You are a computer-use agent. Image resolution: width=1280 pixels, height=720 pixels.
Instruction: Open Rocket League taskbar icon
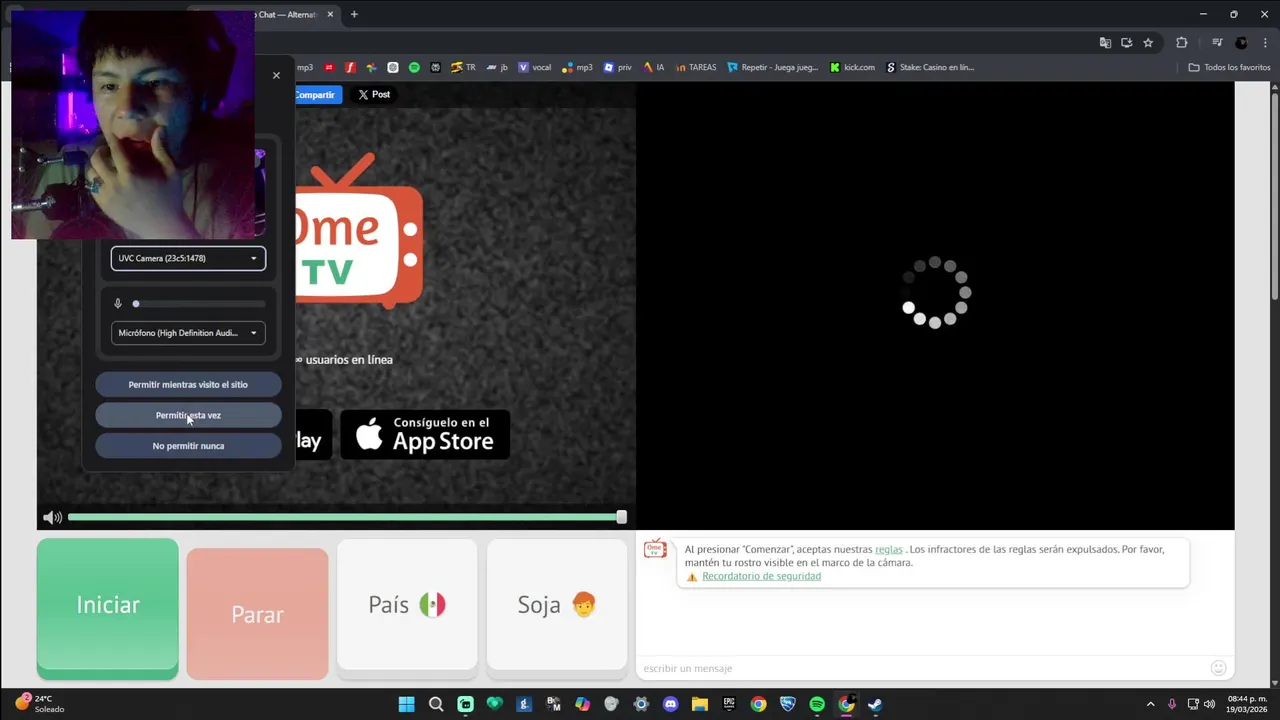pos(787,704)
